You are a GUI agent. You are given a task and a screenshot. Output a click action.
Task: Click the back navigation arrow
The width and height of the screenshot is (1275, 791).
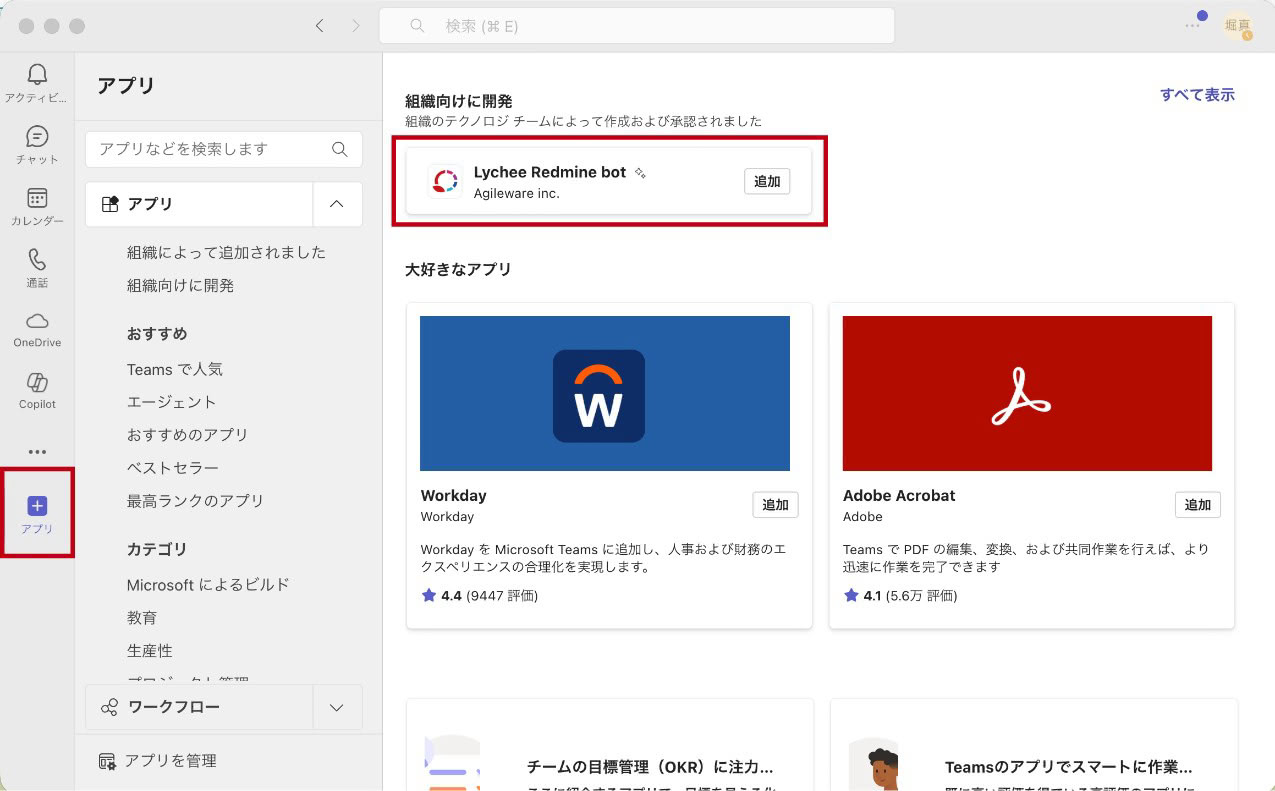click(319, 26)
